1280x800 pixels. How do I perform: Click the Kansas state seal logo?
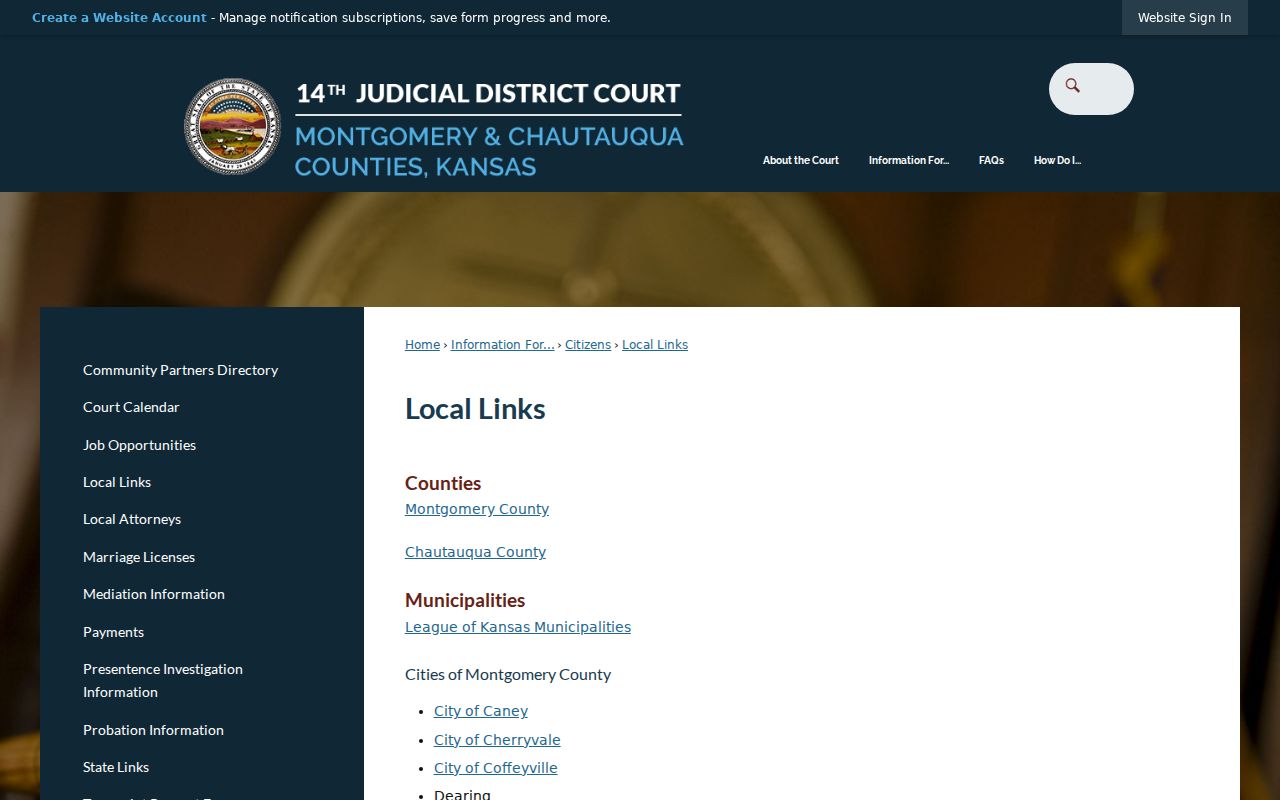pyautogui.click(x=233, y=127)
